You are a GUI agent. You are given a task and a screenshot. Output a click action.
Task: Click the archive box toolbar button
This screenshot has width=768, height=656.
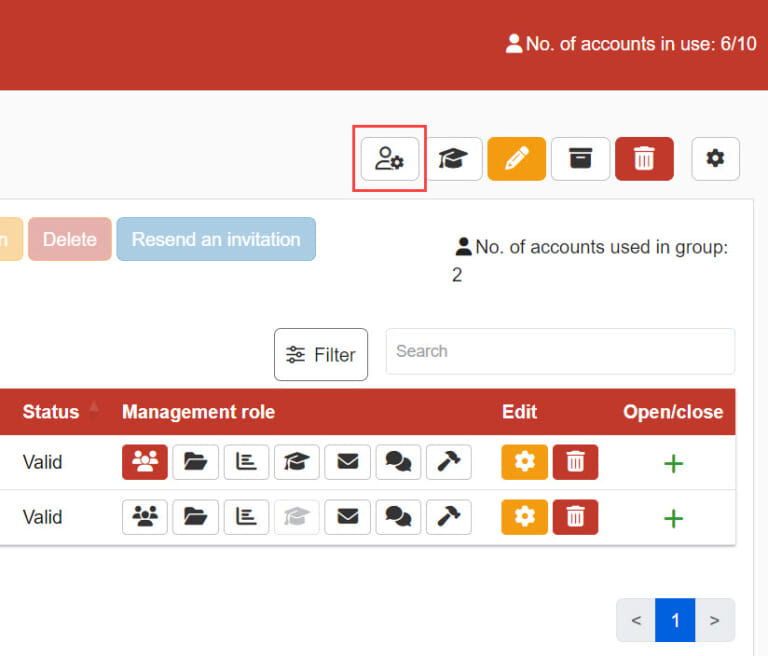point(580,159)
